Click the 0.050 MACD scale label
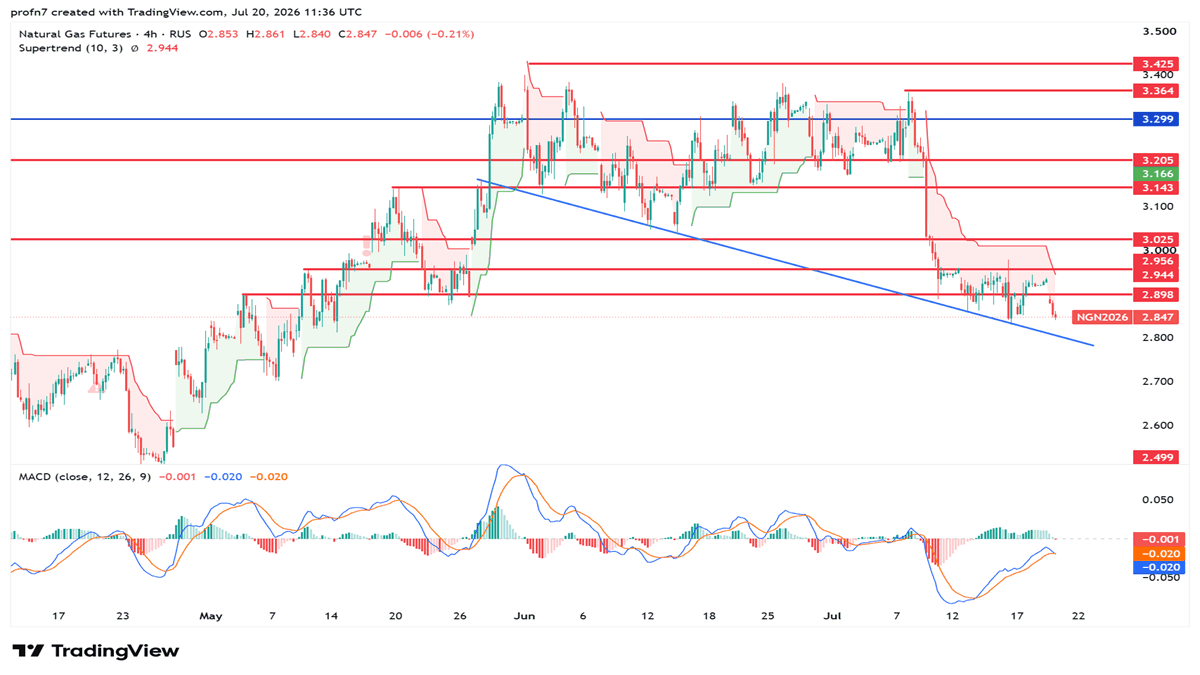The image size is (1200, 675). coord(1159,499)
